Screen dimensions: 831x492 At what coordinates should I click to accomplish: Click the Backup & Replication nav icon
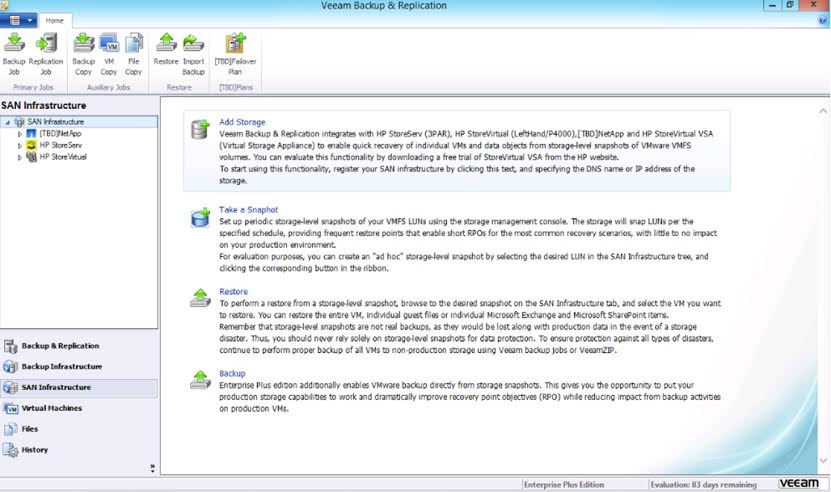[10, 347]
